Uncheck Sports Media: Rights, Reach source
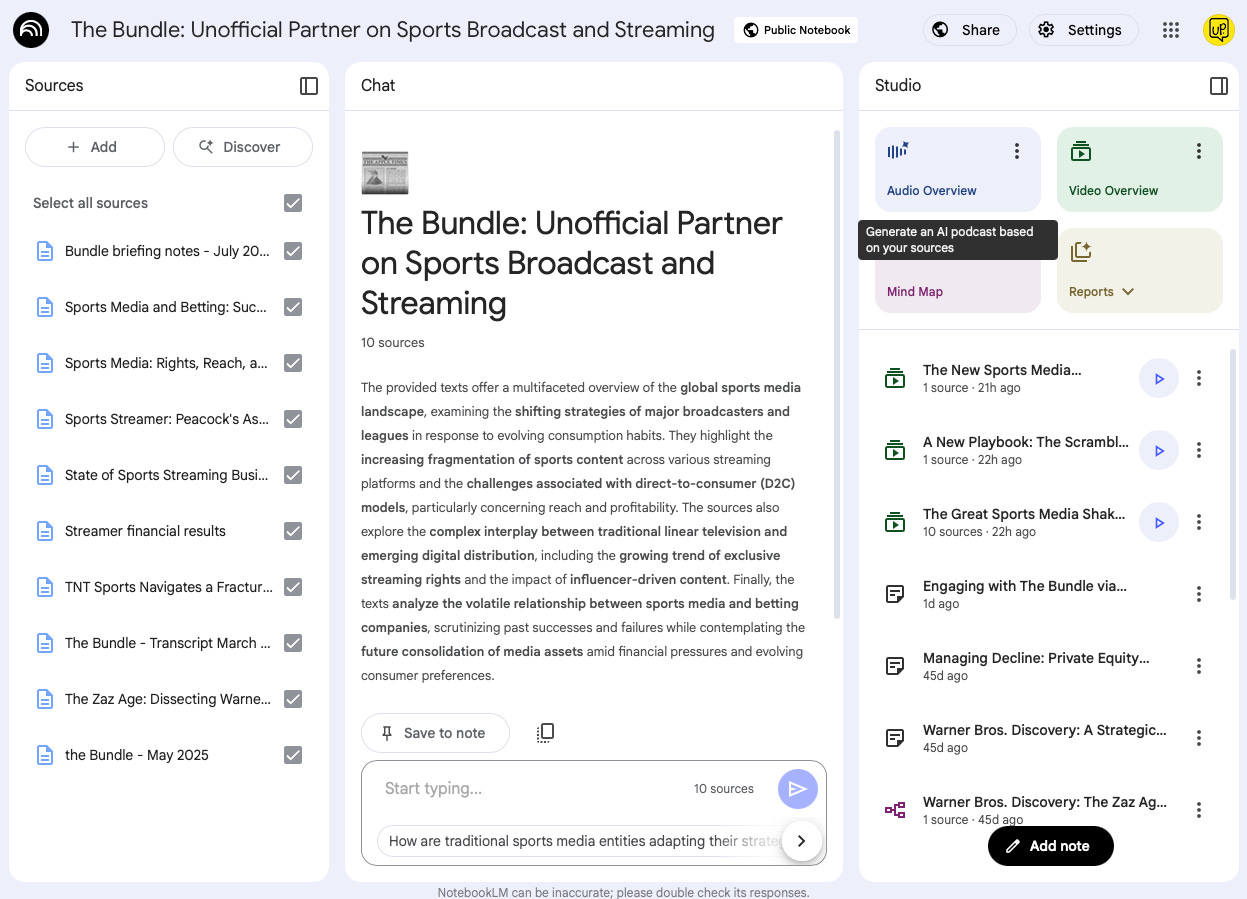1247x899 pixels. tap(293, 363)
